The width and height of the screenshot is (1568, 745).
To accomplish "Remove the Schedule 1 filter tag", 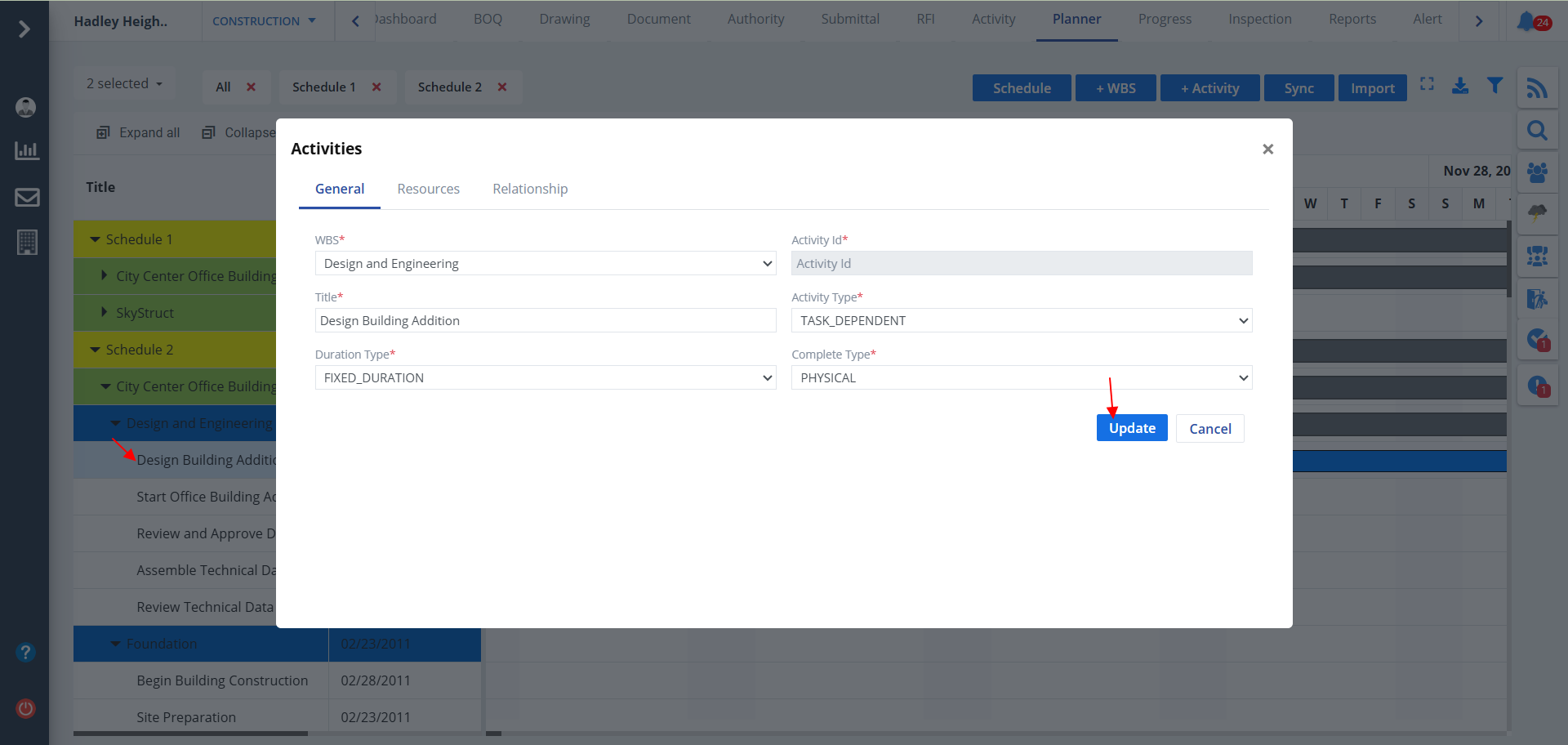I will tap(376, 87).
